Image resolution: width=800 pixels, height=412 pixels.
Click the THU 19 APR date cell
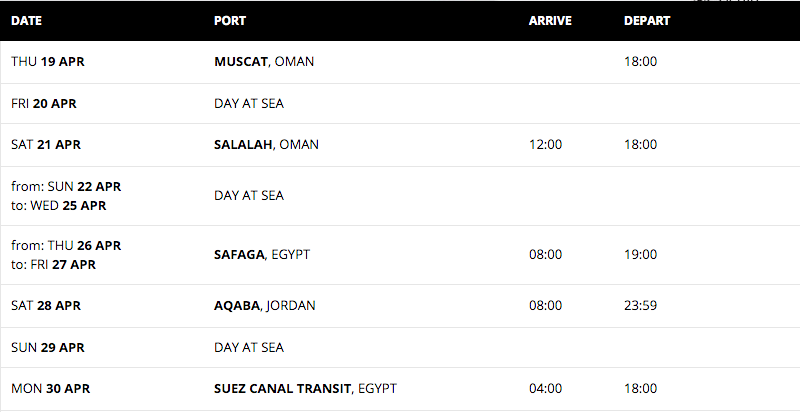click(x=48, y=62)
